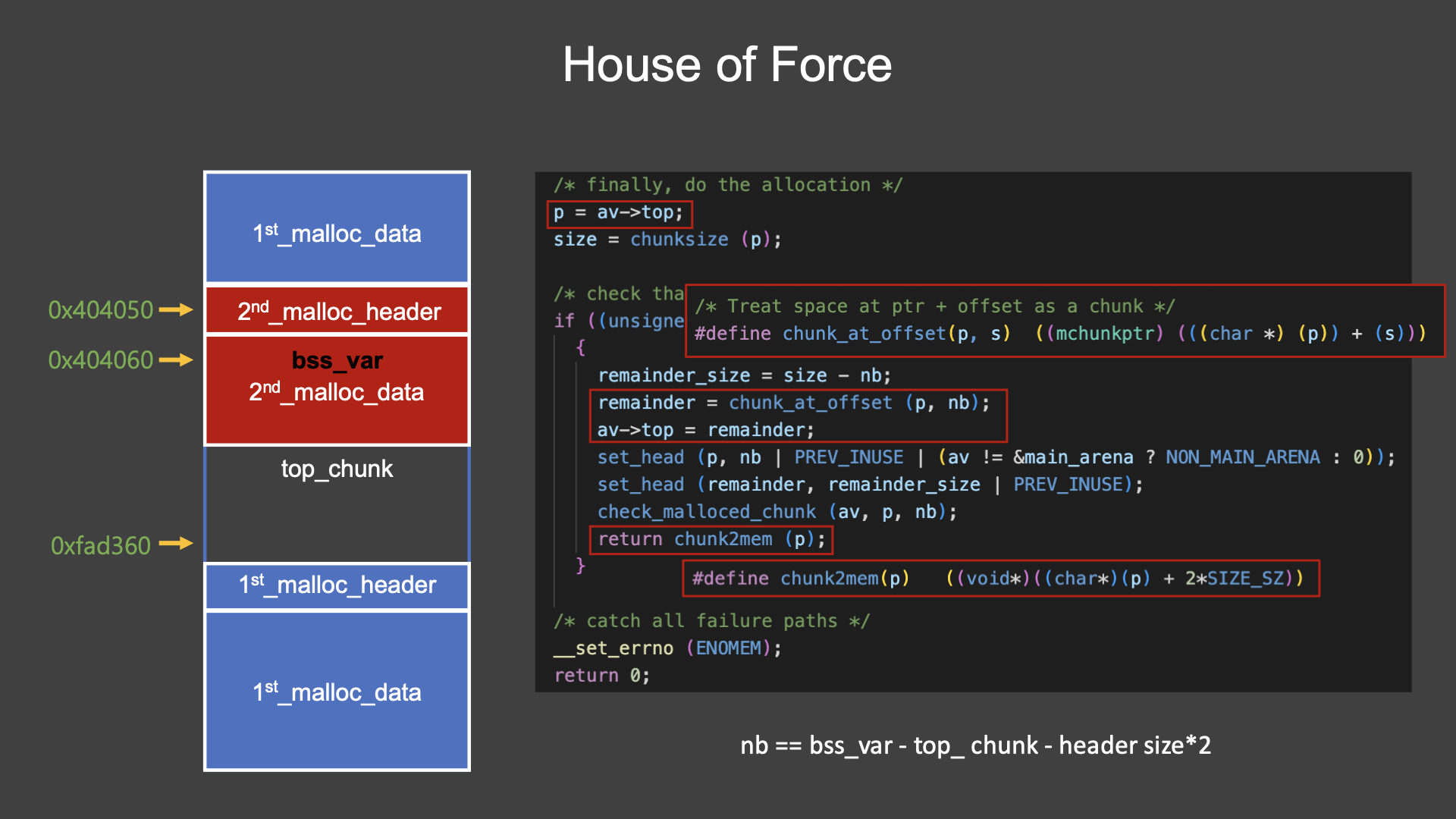Click the boxed p = av->top line
1456x819 pixels.
[x=619, y=213]
